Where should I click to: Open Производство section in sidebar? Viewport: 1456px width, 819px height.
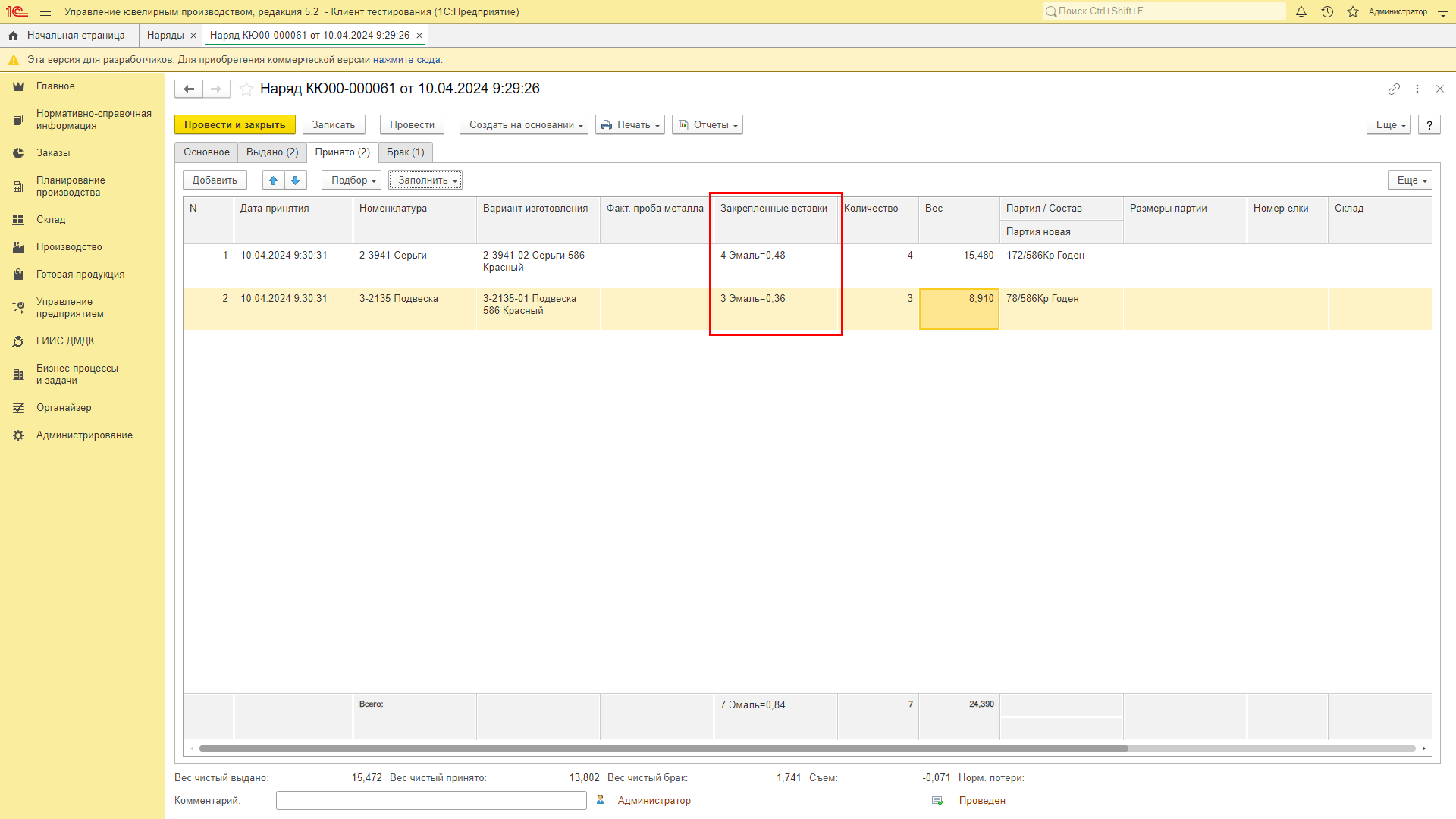[x=69, y=247]
